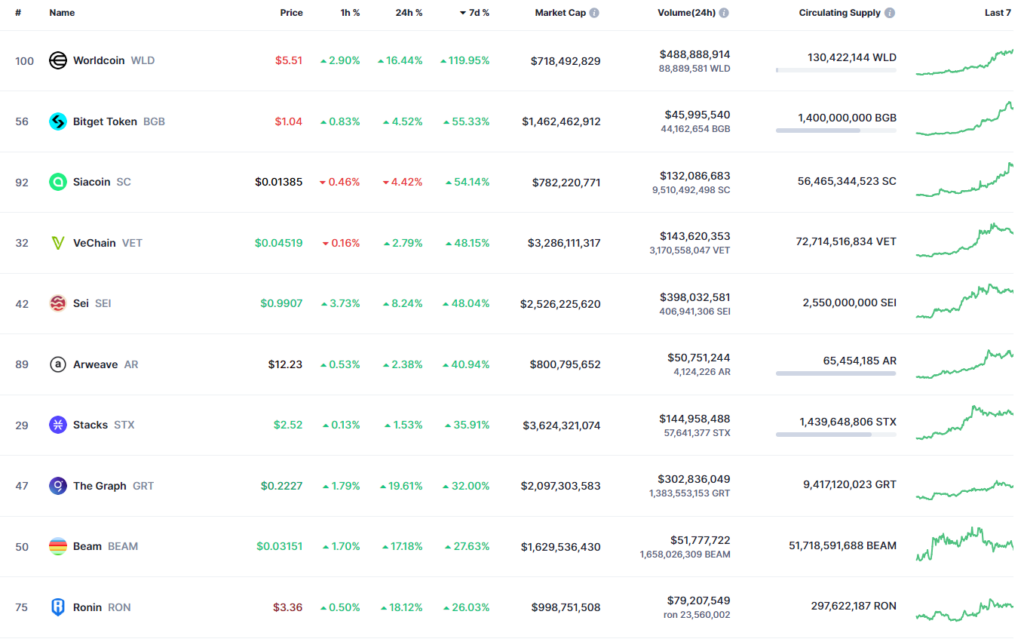Open the Stacks logo icon
Image resolution: width=1024 pixels, height=639 pixels.
coord(57,425)
